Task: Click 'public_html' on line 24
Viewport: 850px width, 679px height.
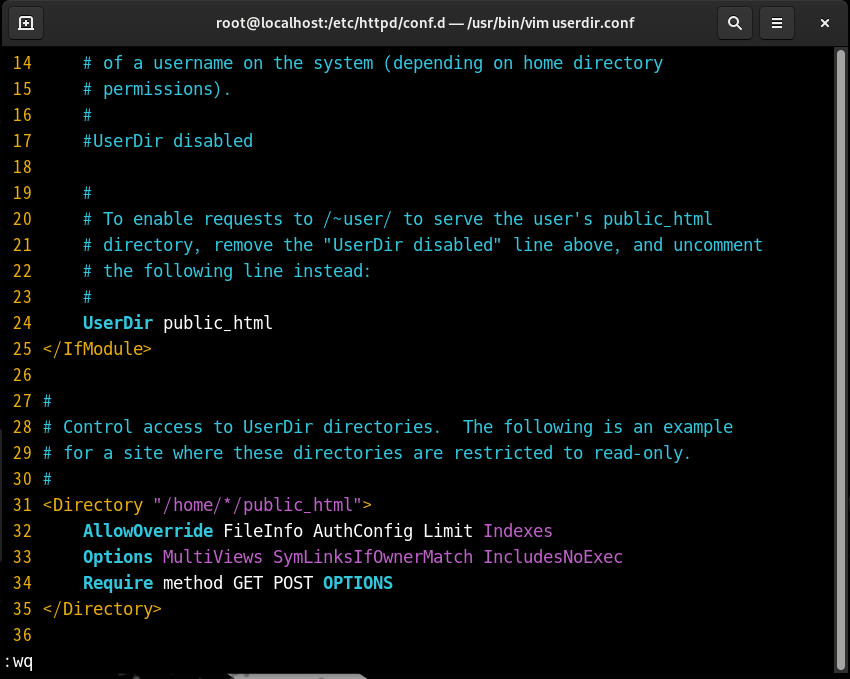Action: pyautogui.click(x=217, y=323)
